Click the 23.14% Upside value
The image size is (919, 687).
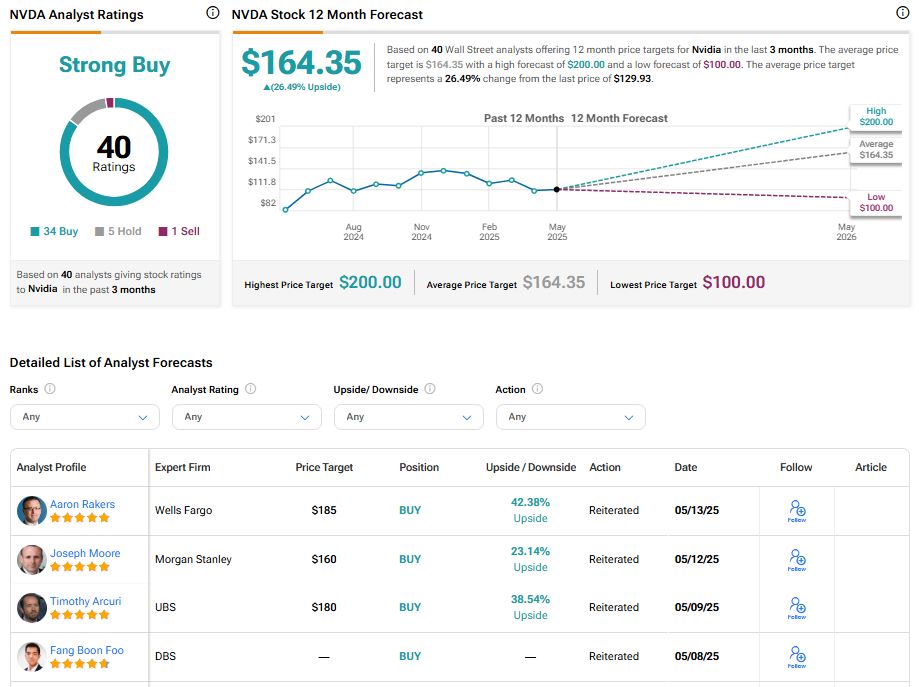[x=530, y=559]
